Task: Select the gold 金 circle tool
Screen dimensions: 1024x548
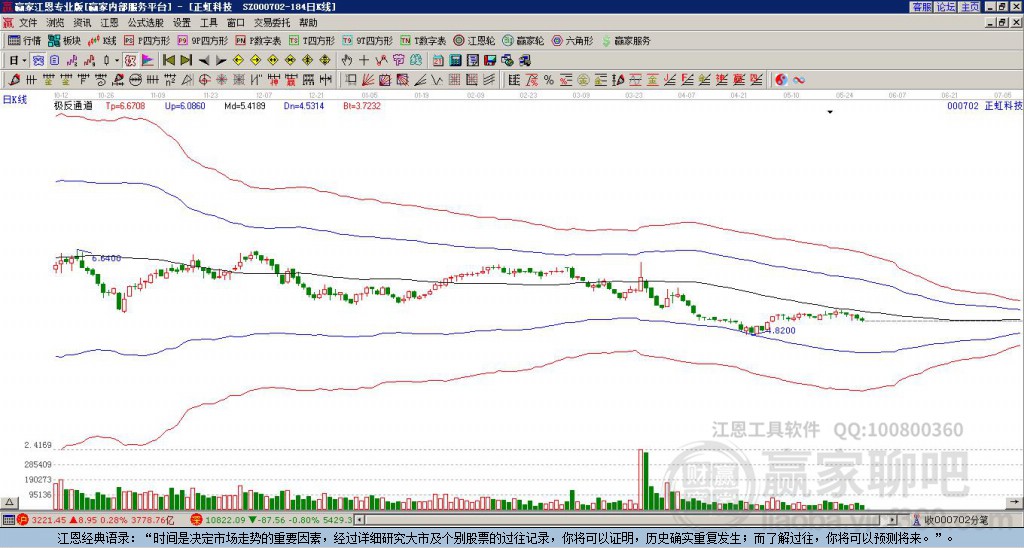Action: click(583, 80)
